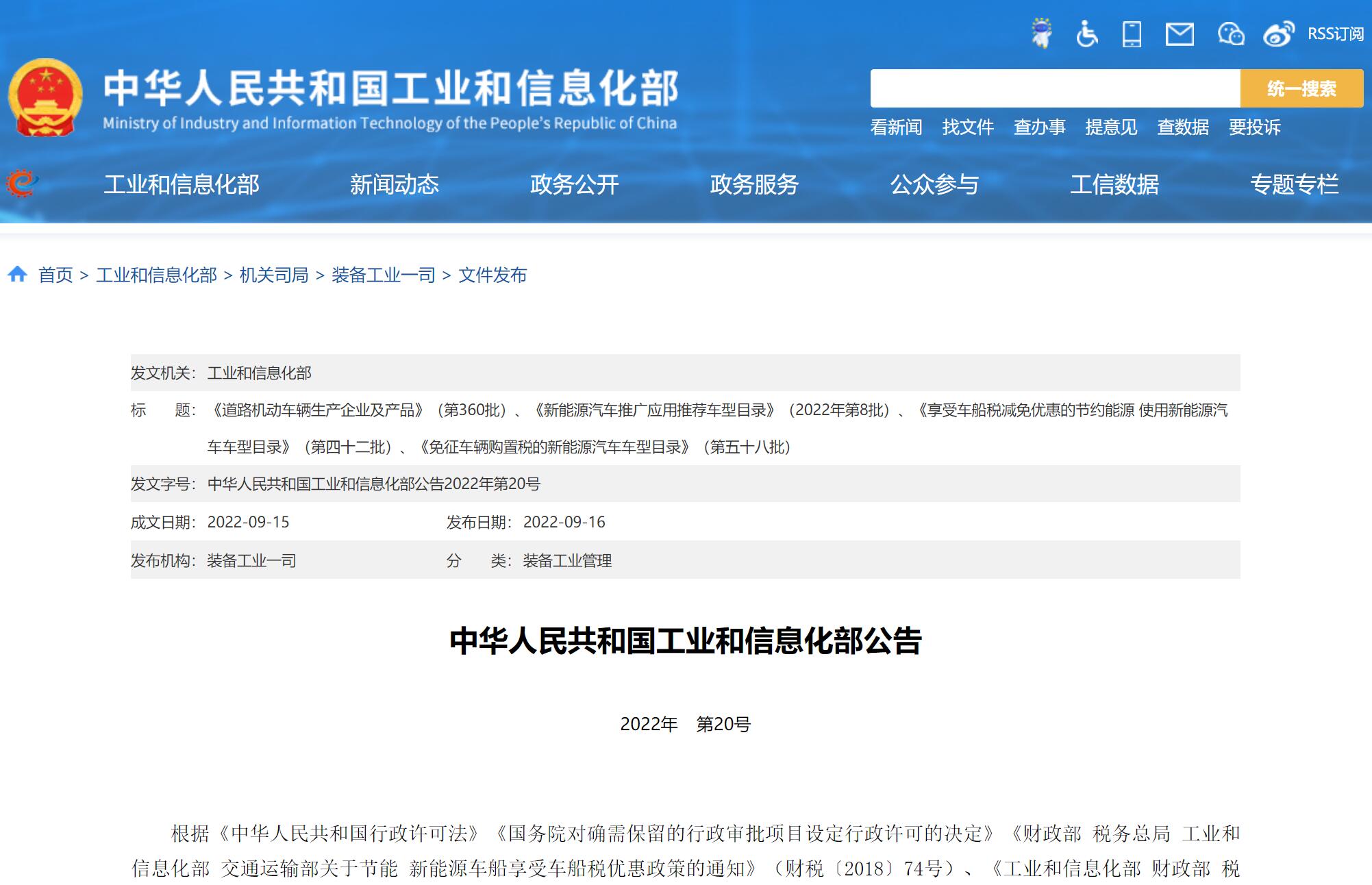The image size is (1372, 885).
Task: Click the national emblem logo
Action: (45, 97)
